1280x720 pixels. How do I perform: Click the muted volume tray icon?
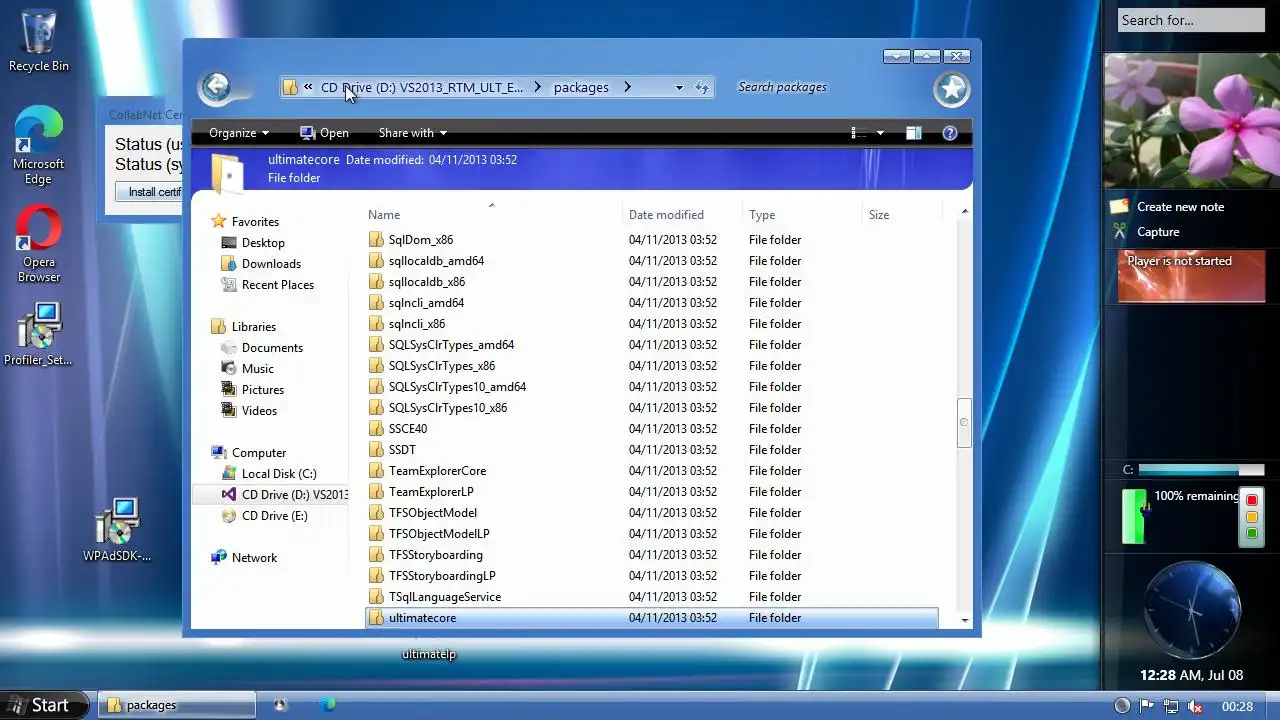pyautogui.click(x=1194, y=706)
